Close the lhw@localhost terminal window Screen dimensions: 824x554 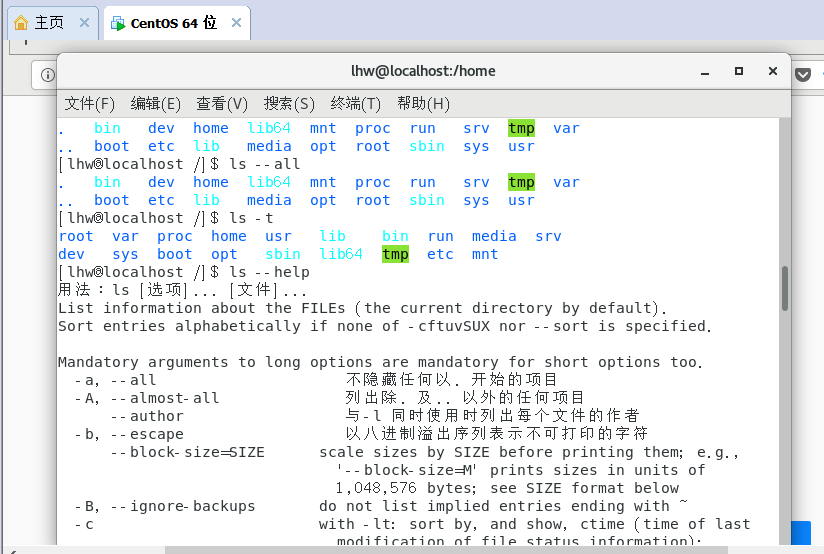[x=772, y=71]
